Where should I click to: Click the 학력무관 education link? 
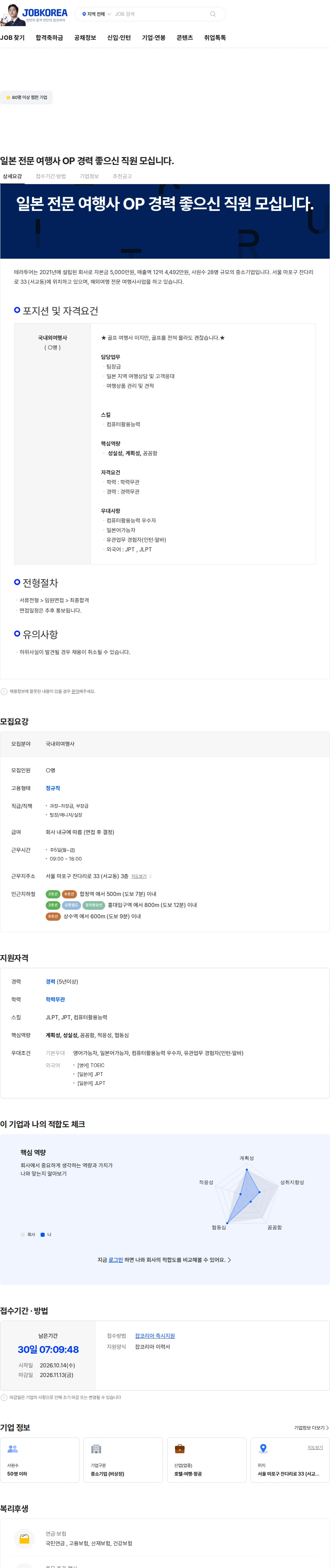55,999
